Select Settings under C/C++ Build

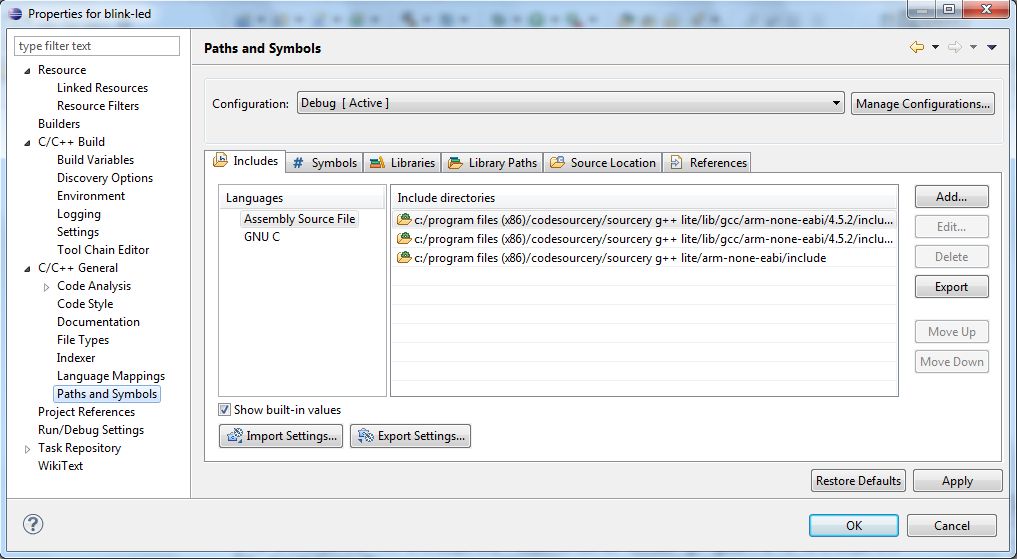pyautogui.click(x=78, y=232)
